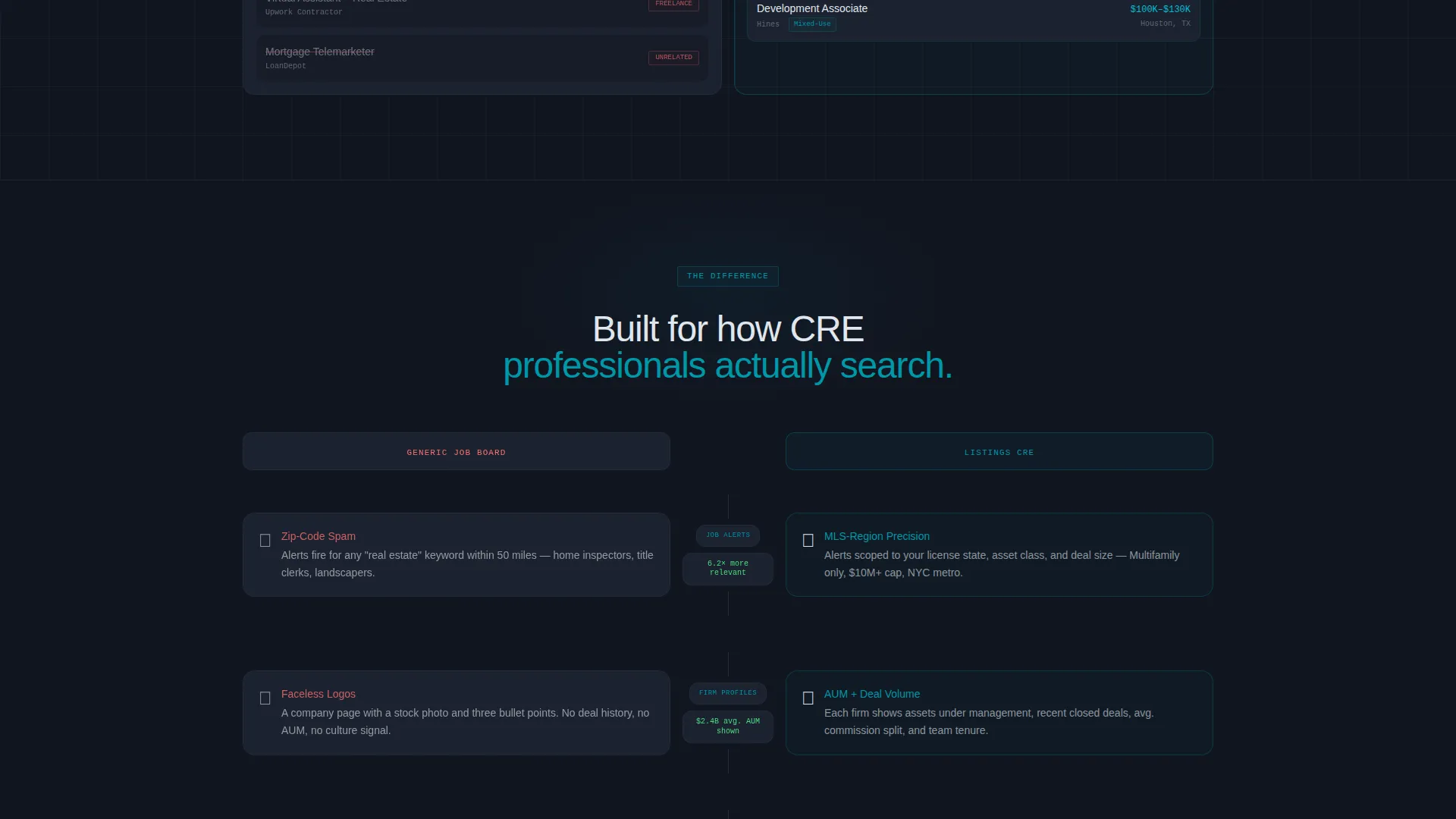Viewport: 1456px width, 819px height.
Task: Open the MLS-Region Precision card title
Action: pos(877,536)
